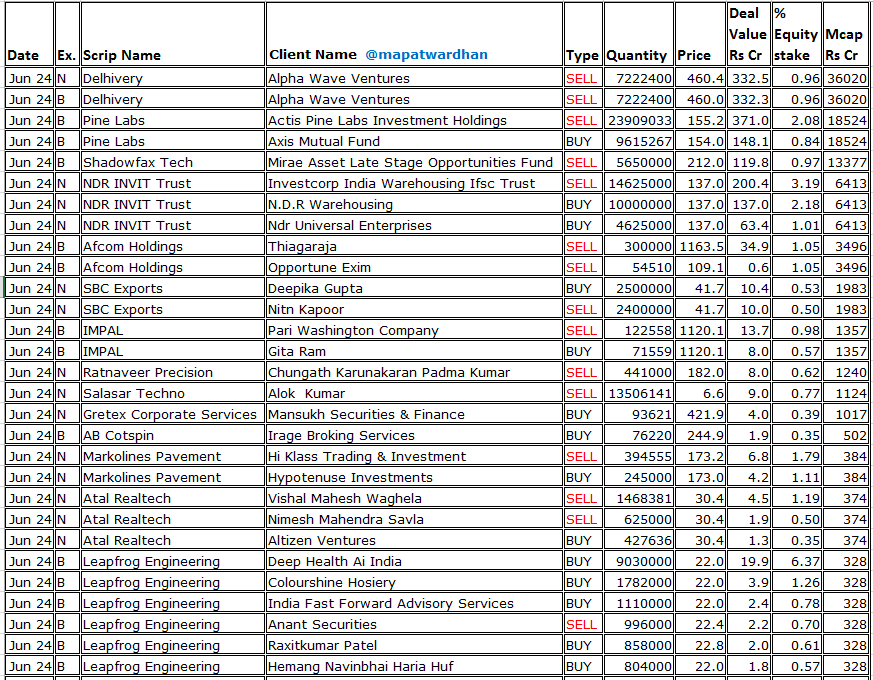Image resolution: width=873 pixels, height=680 pixels.
Task: Click quantity 1468381 in Vishal Mahesh Waghela row
Action: tap(639, 498)
